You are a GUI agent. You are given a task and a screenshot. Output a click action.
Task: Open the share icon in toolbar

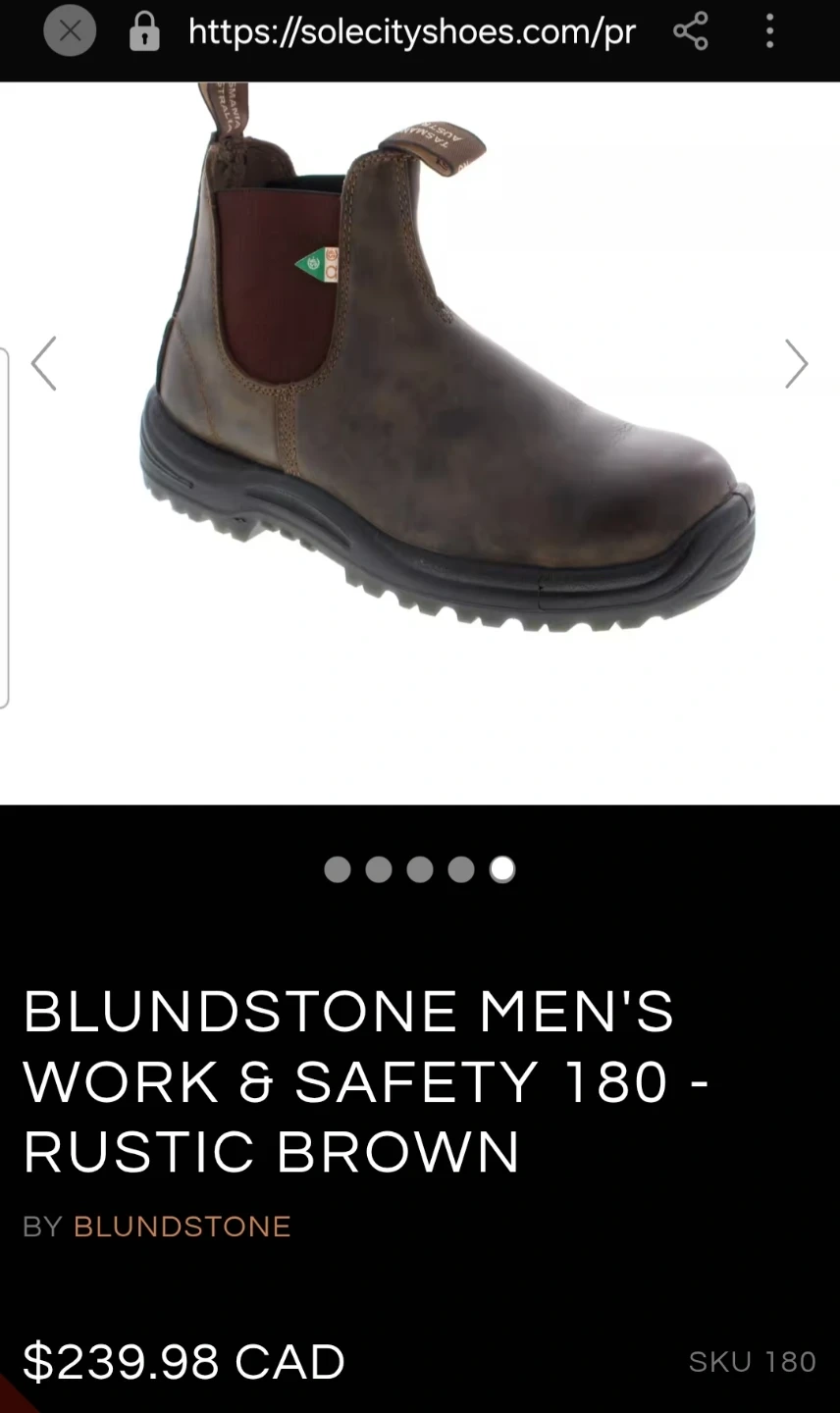pyautogui.click(x=691, y=32)
